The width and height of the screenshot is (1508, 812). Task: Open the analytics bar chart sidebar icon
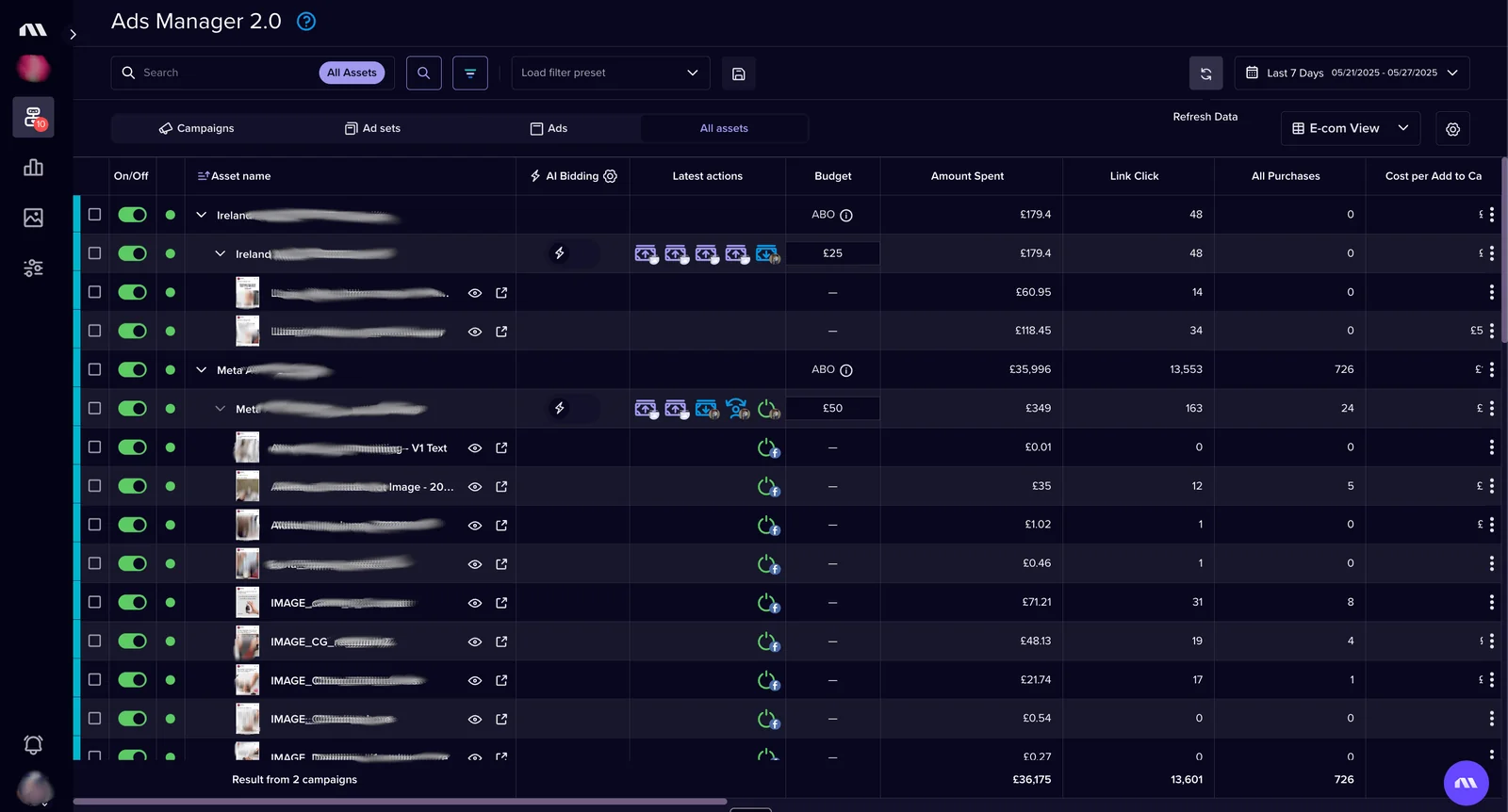point(33,168)
